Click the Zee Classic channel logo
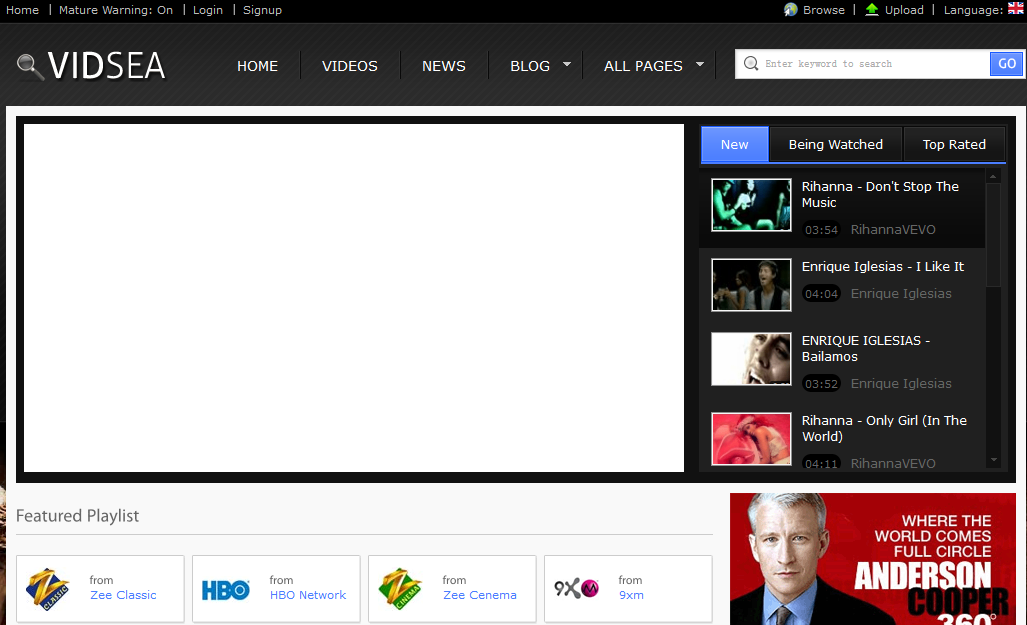The height and width of the screenshot is (625, 1027). 48,588
